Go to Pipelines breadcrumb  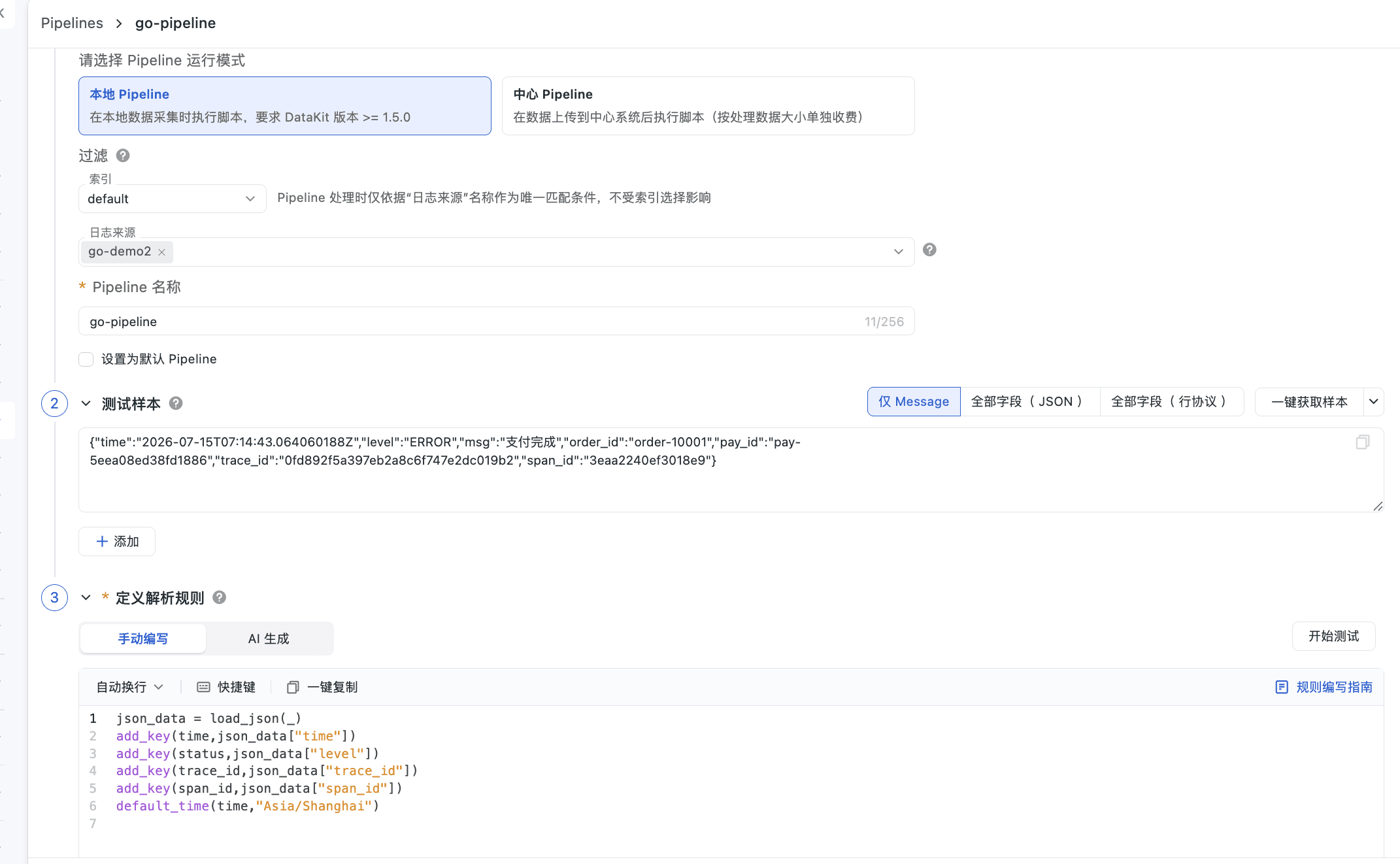click(x=72, y=23)
